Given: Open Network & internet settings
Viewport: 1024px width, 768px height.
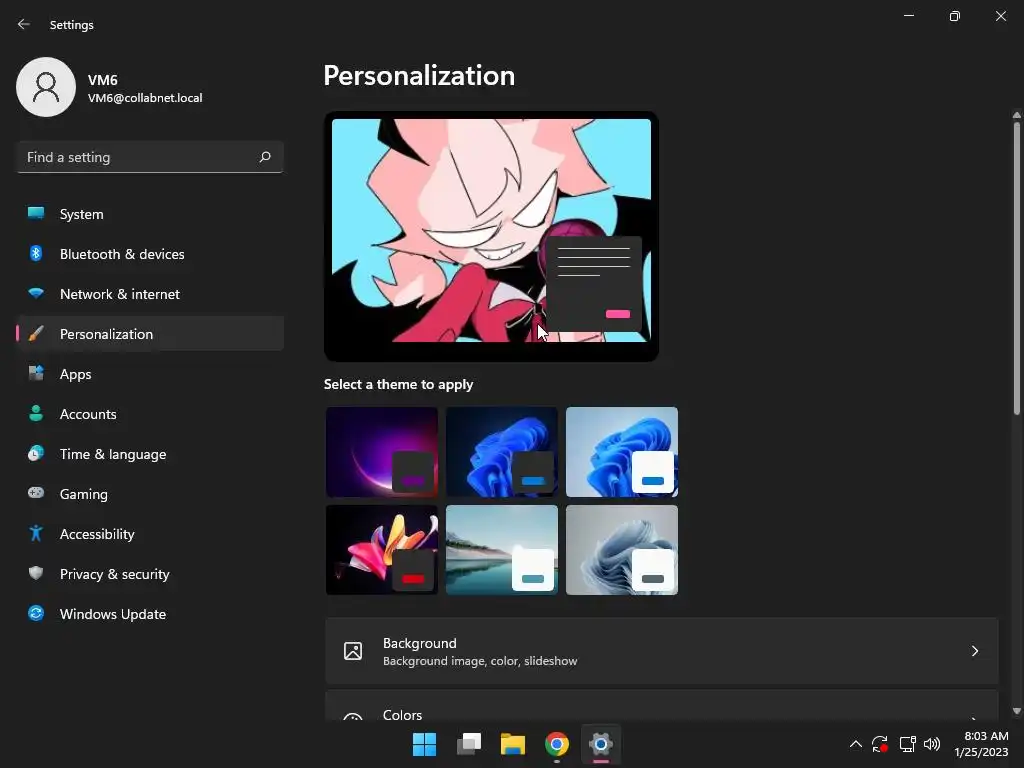Looking at the screenshot, I should [150, 294].
